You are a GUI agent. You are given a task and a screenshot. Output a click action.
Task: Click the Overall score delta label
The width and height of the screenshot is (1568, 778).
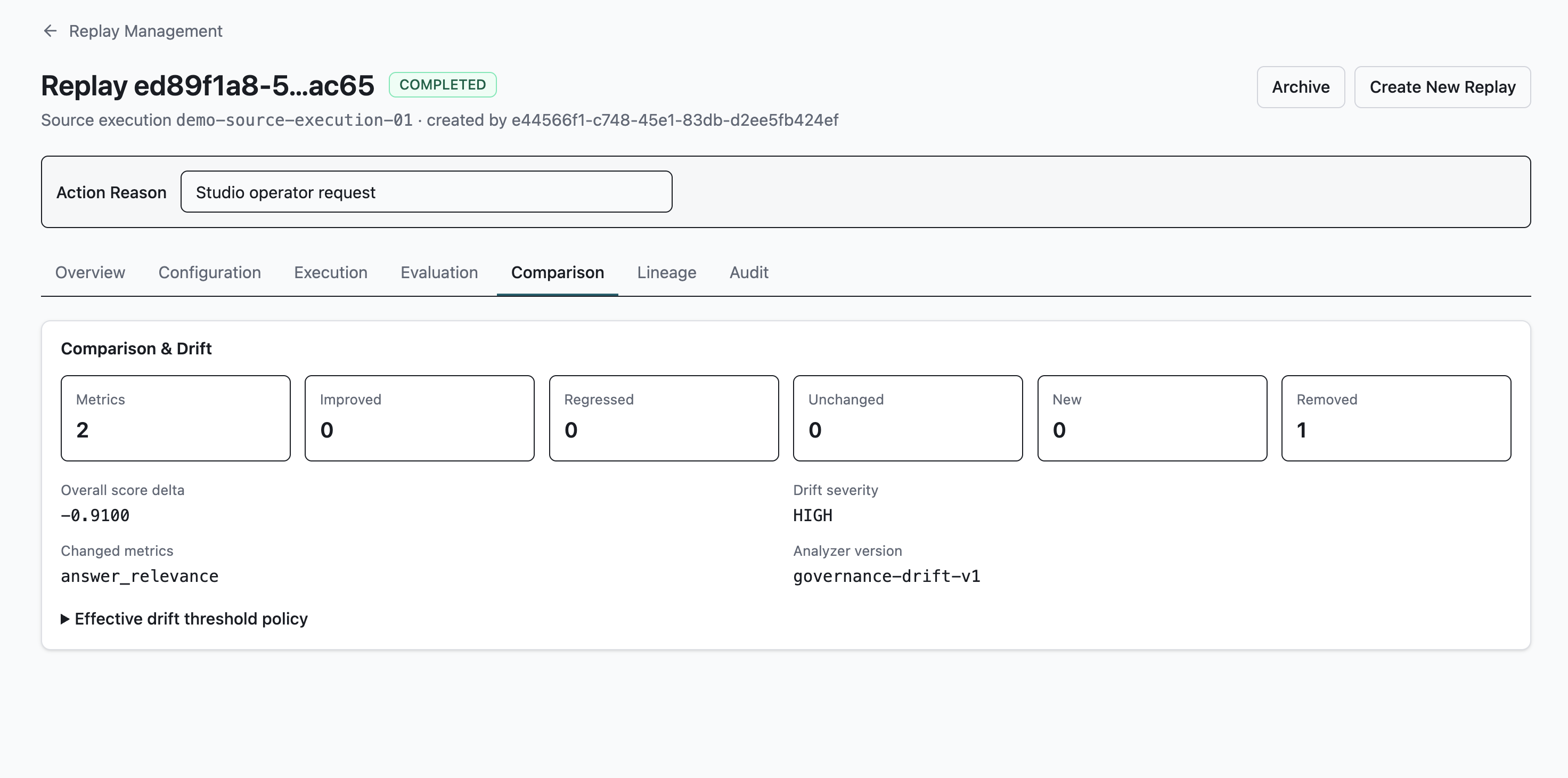coord(123,490)
